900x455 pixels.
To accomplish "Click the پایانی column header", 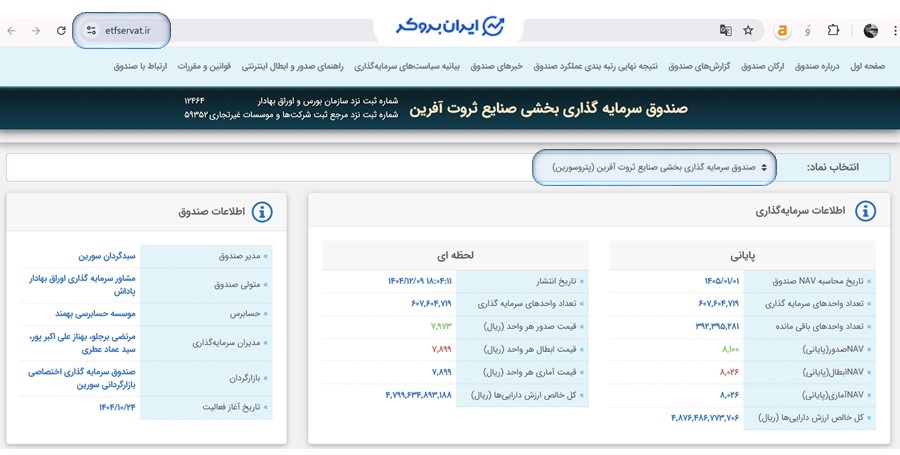I will [742, 256].
